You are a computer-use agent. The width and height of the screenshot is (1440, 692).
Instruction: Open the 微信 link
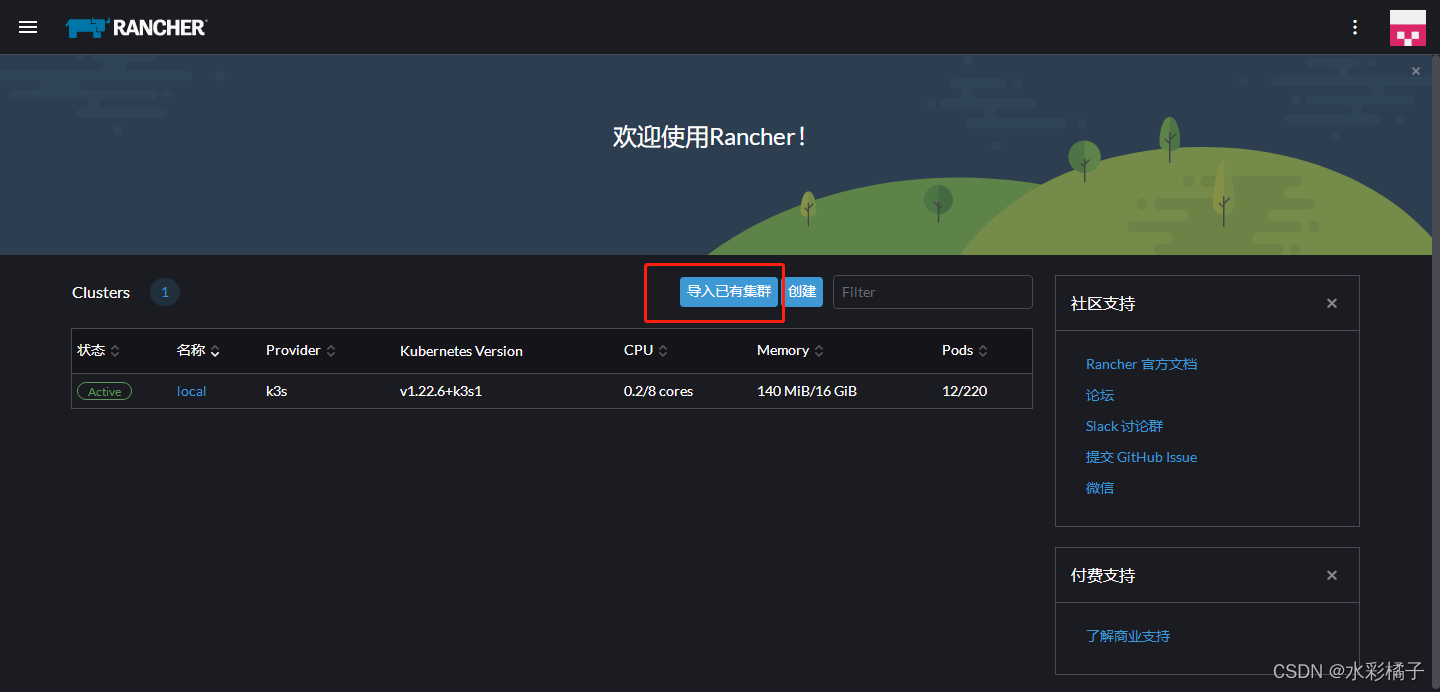pyautogui.click(x=1100, y=488)
